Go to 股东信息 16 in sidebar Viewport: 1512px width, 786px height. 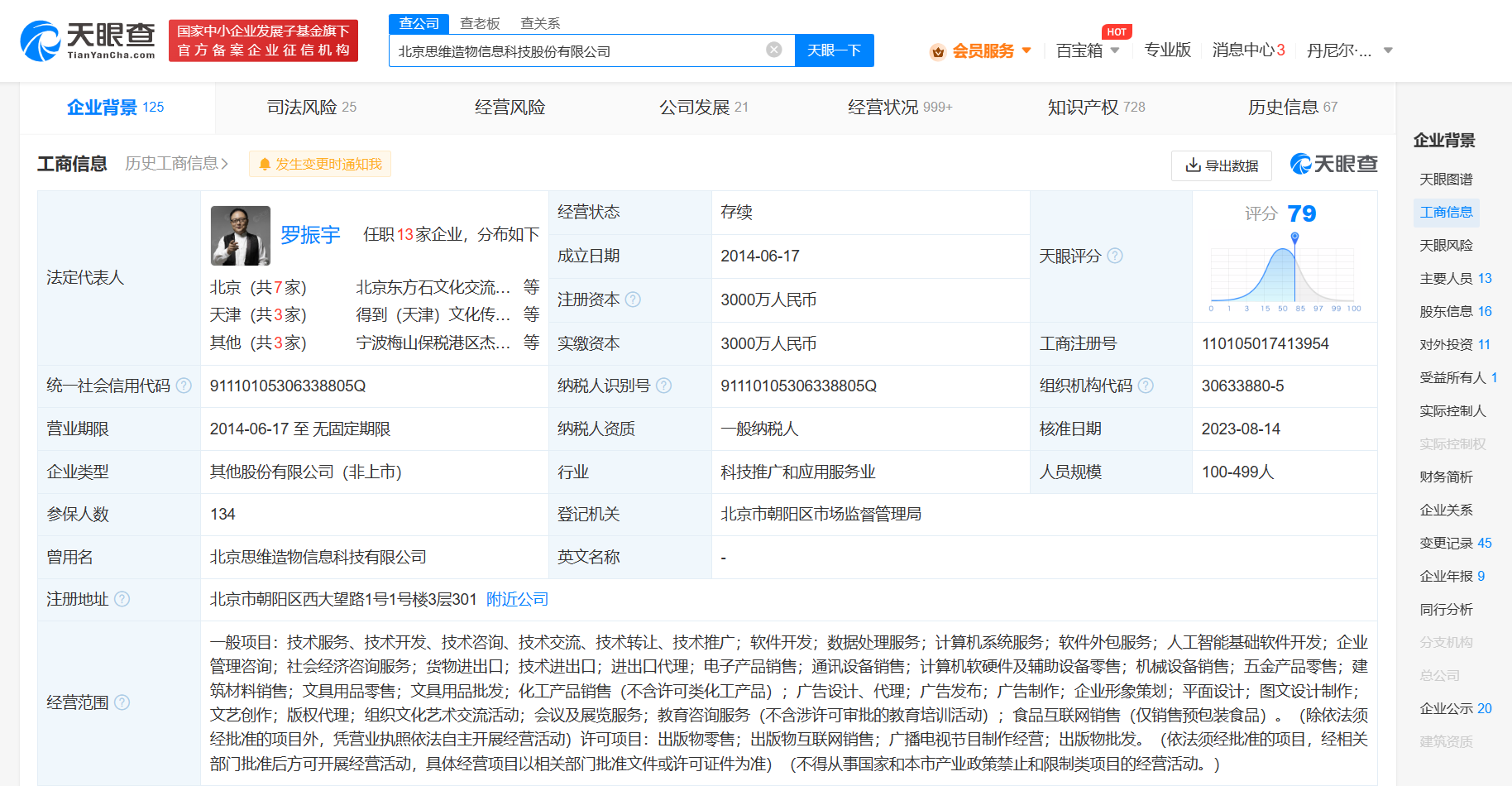1456,311
